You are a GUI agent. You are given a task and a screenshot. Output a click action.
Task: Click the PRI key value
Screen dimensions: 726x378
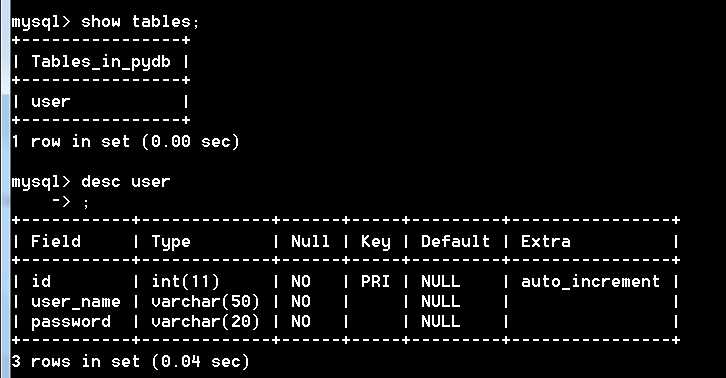click(375, 281)
